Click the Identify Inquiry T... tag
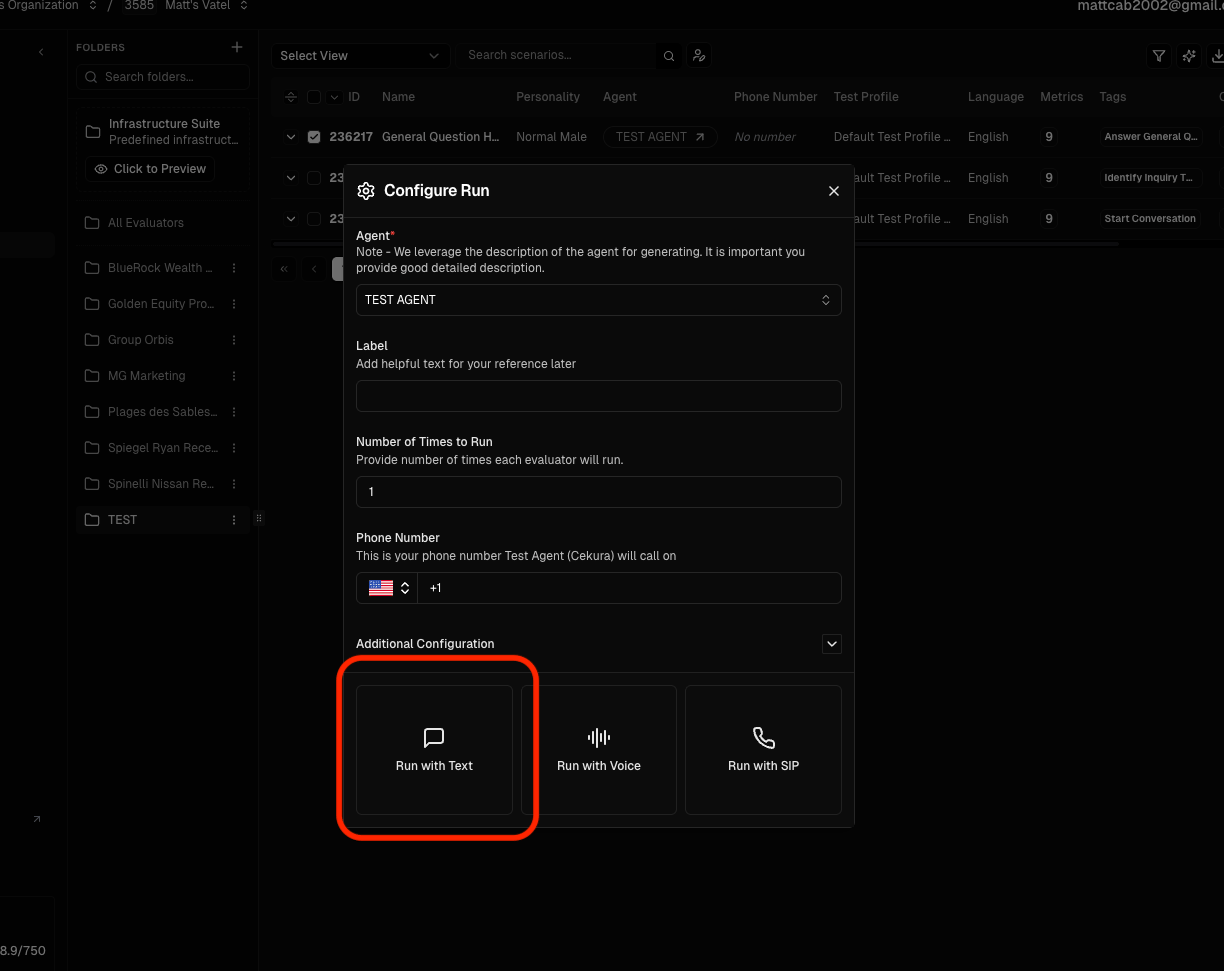This screenshot has height=971, width=1224. coord(1150,178)
